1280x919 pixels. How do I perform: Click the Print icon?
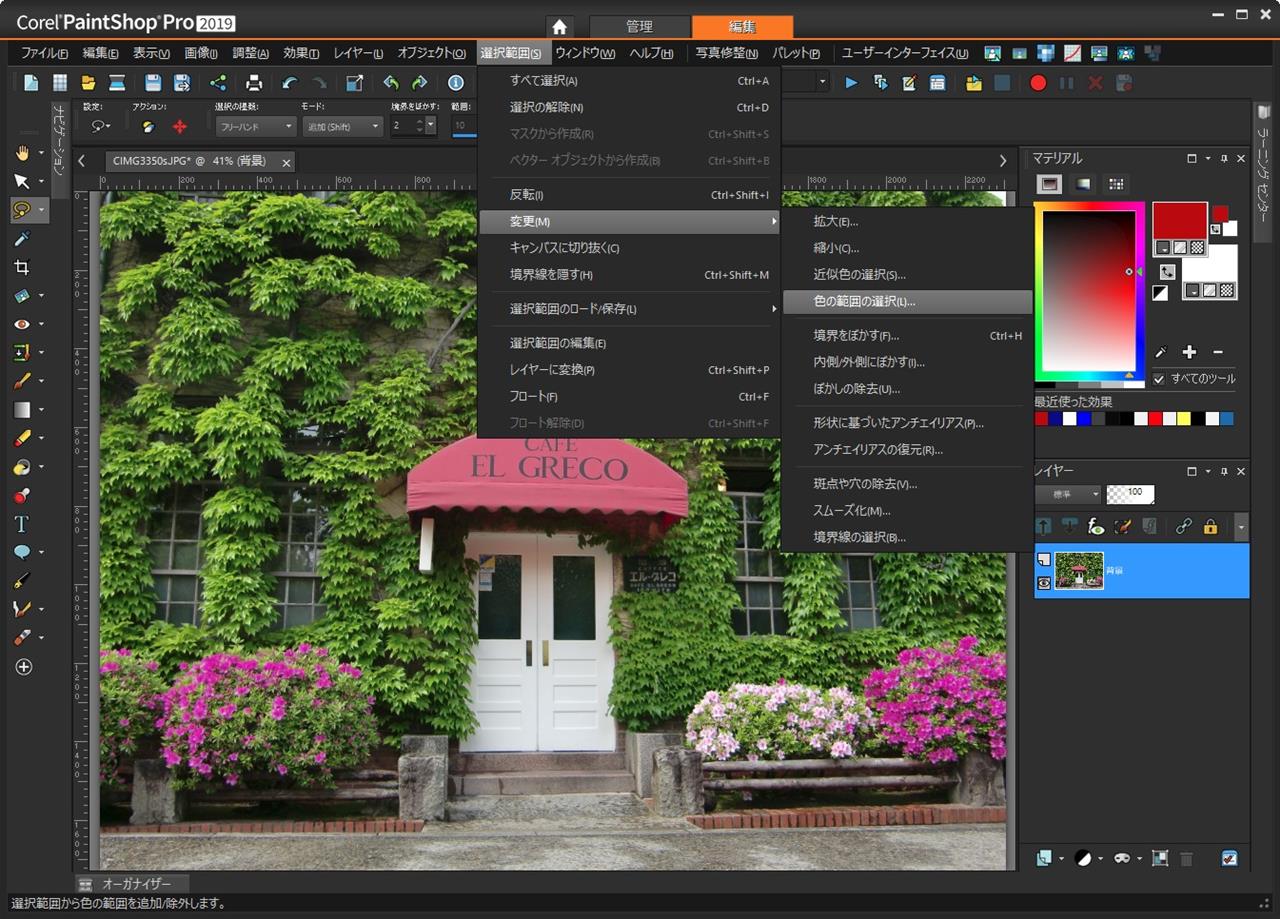coord(254,83)
